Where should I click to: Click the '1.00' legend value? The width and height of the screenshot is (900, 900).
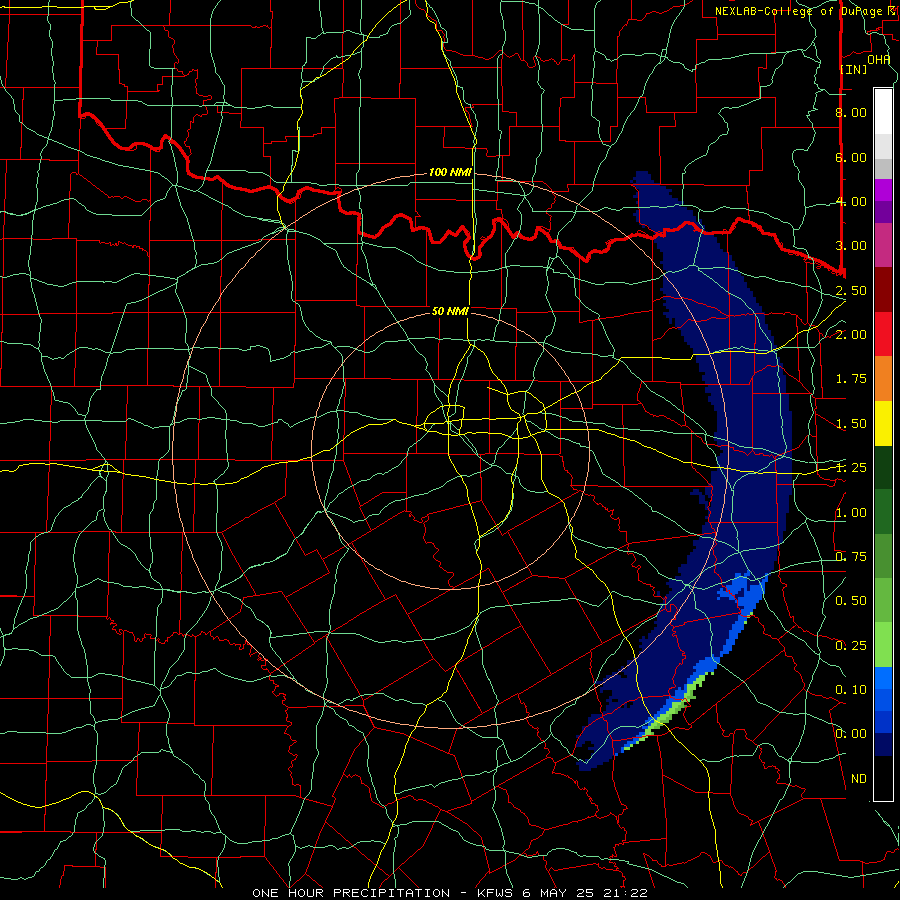pos(851,513)
